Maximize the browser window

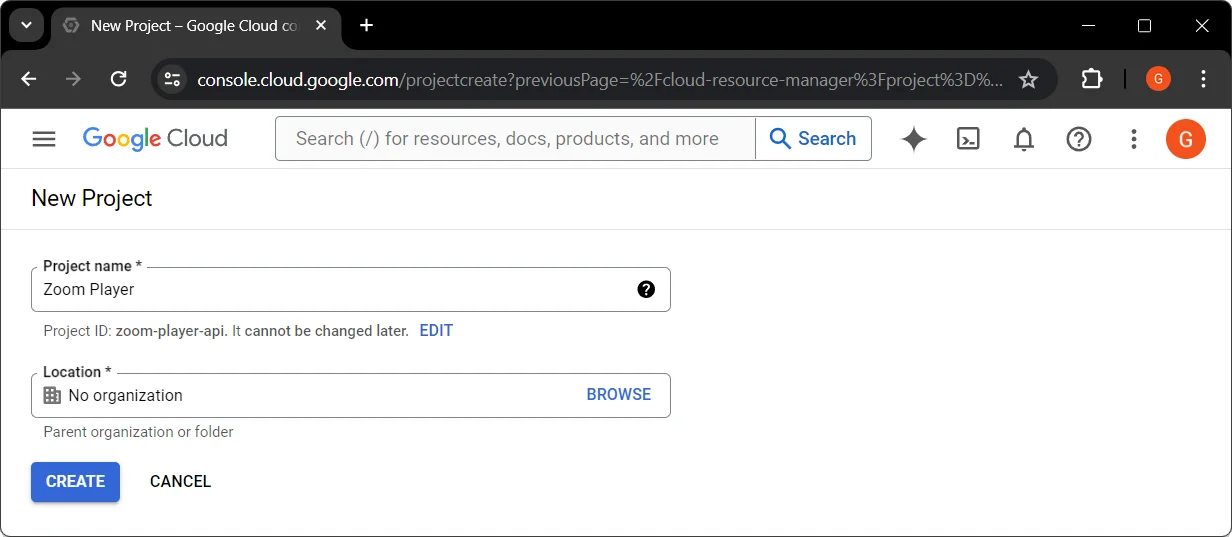tap(1145, 26)
